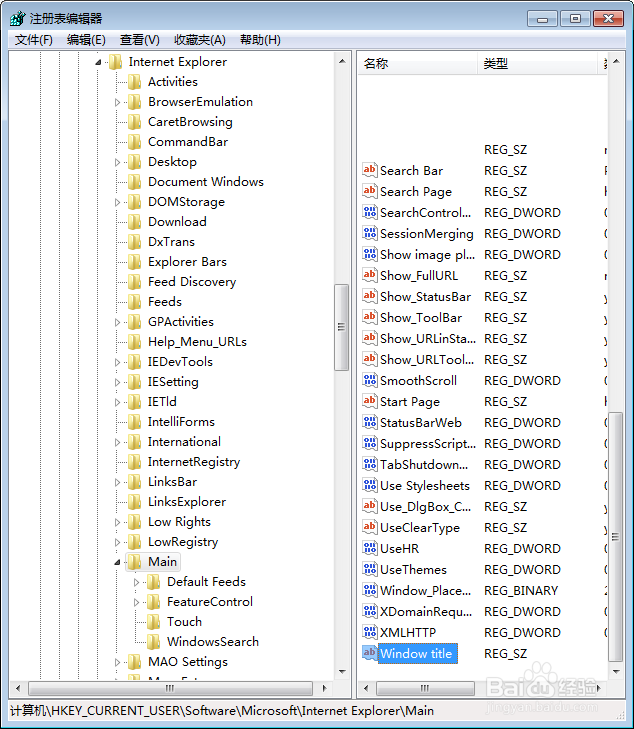This screenshot has width=634, height=729.
Task: Click the Show_StatusBar string icon
Action: (370, 296)
